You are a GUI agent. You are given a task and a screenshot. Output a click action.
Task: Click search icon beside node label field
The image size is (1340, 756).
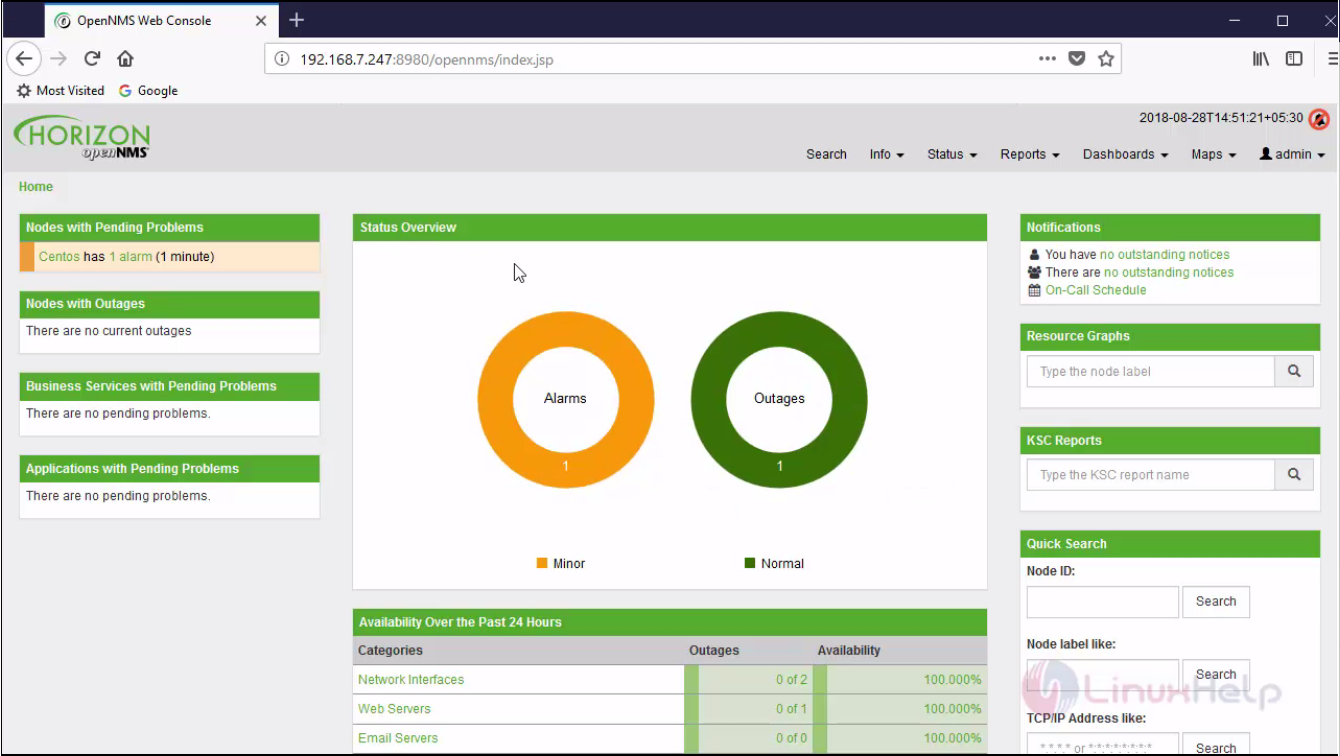(x=1294, y=371)
